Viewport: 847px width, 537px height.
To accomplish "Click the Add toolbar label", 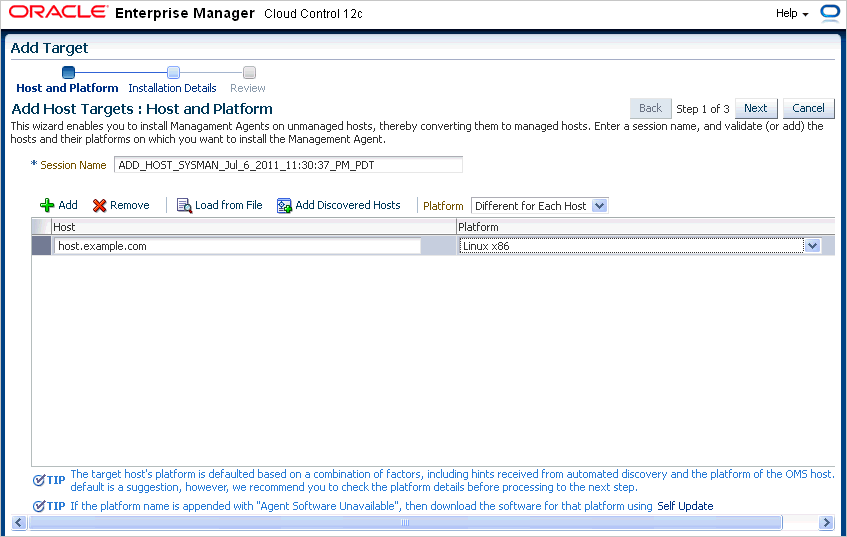I will [68, 205].
